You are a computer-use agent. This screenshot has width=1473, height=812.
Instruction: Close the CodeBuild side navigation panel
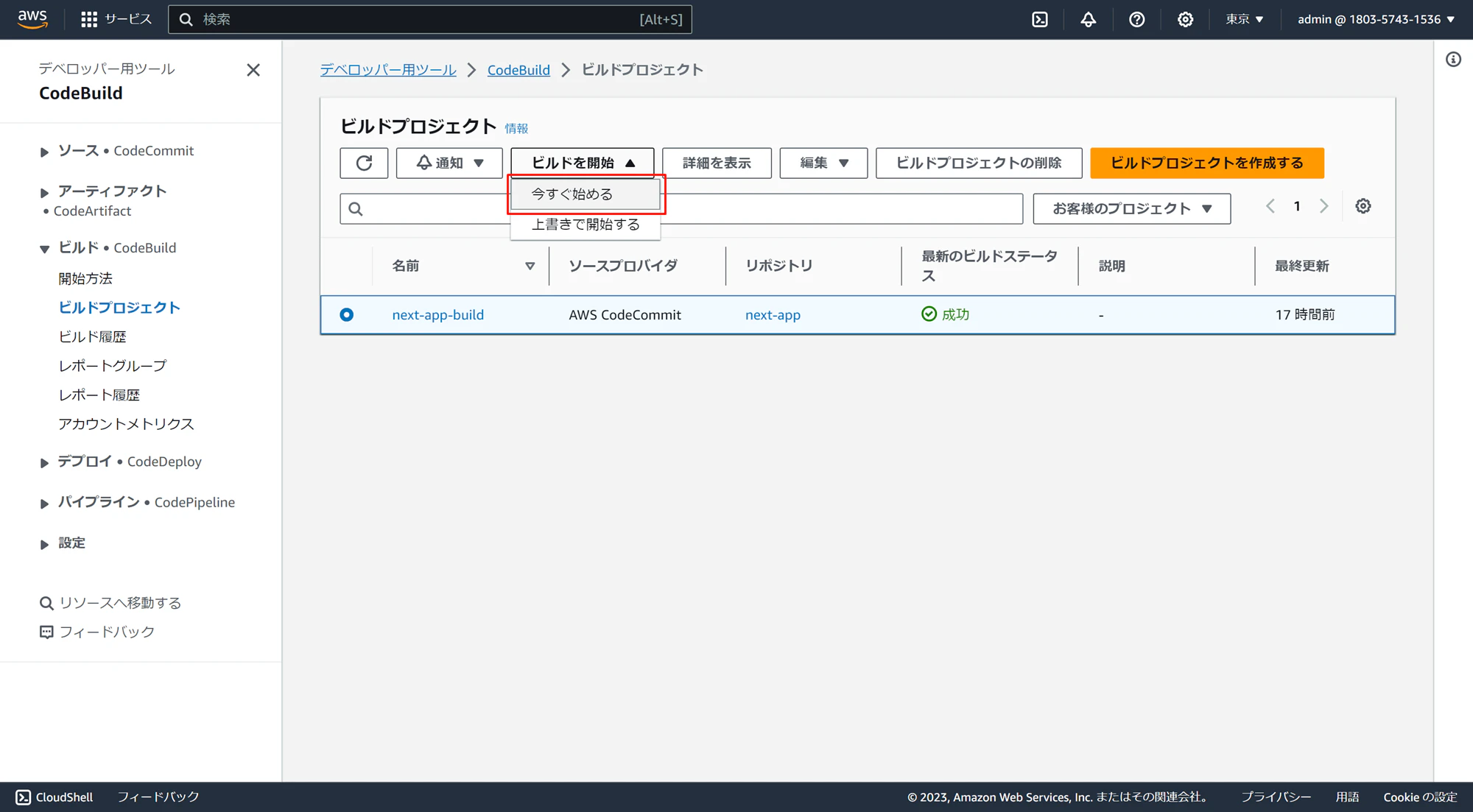click(x=253, y=70)
